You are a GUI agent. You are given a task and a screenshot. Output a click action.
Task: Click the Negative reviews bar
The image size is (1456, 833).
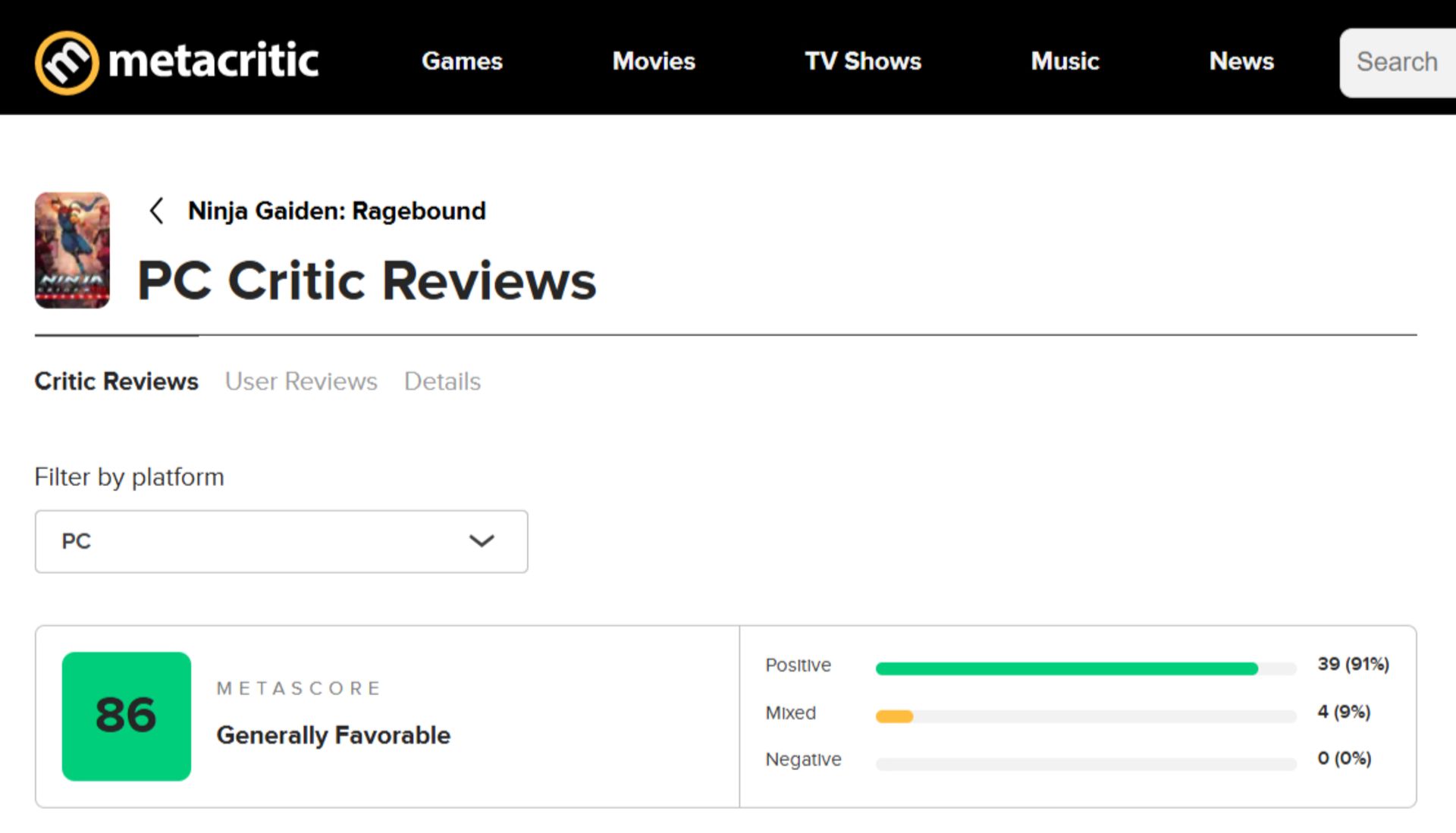(1086, 764)
